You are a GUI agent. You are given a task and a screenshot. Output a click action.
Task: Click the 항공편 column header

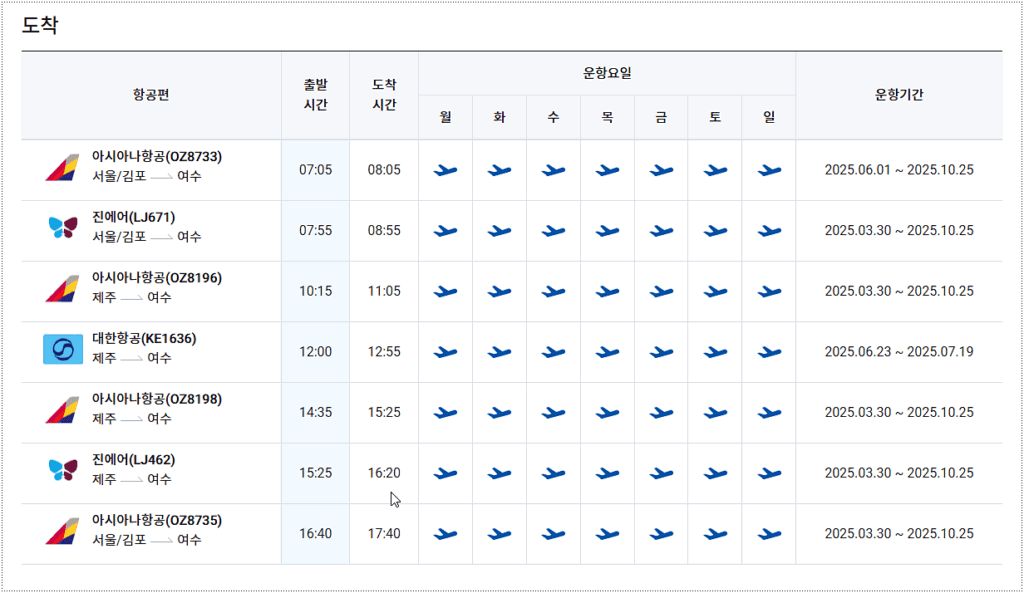point(151,95)
